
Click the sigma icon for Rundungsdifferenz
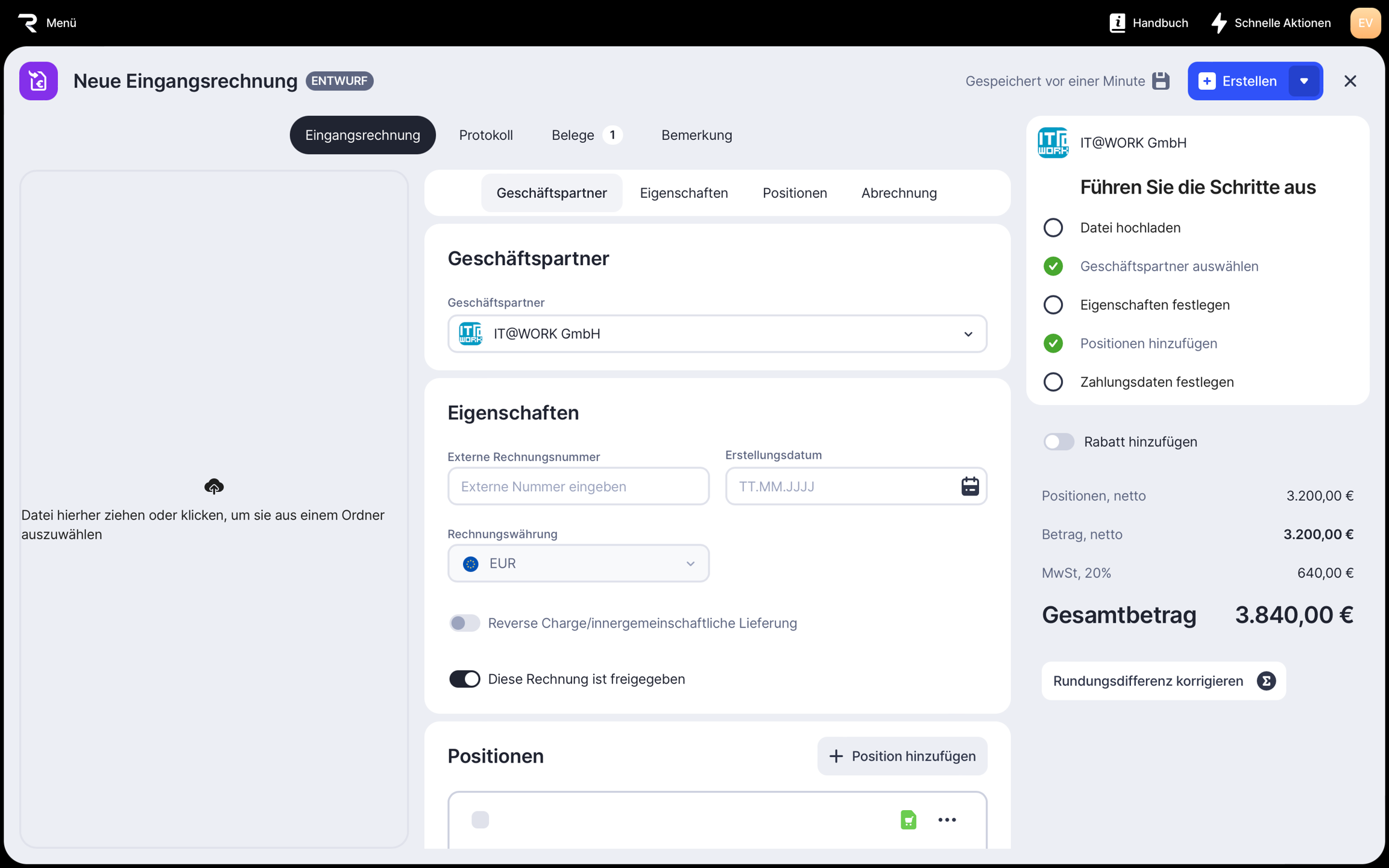1266,681
